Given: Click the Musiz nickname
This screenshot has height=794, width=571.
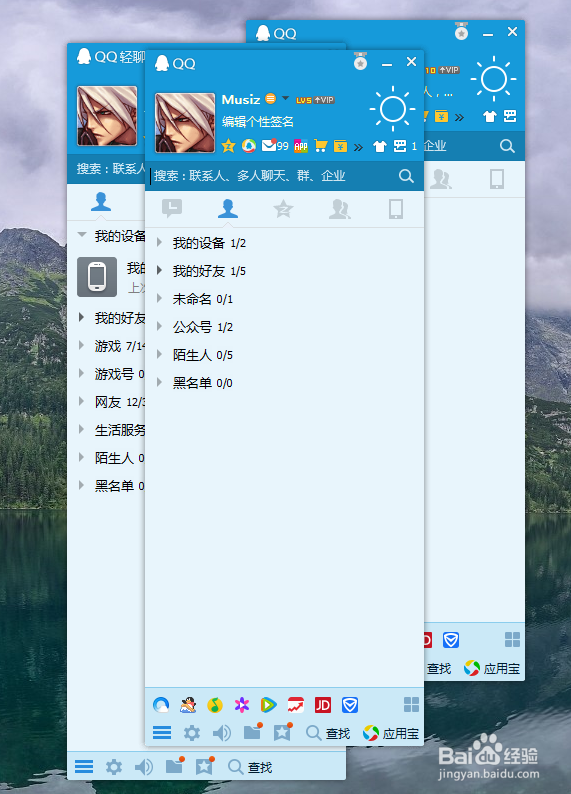Looking at the screenshot, I should point(241,99).
